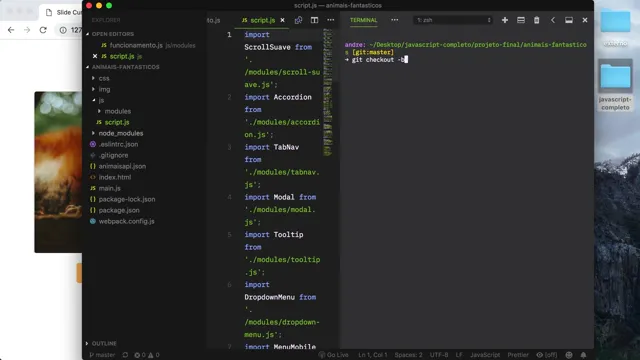Go forward in the browser window

[27, 30]
